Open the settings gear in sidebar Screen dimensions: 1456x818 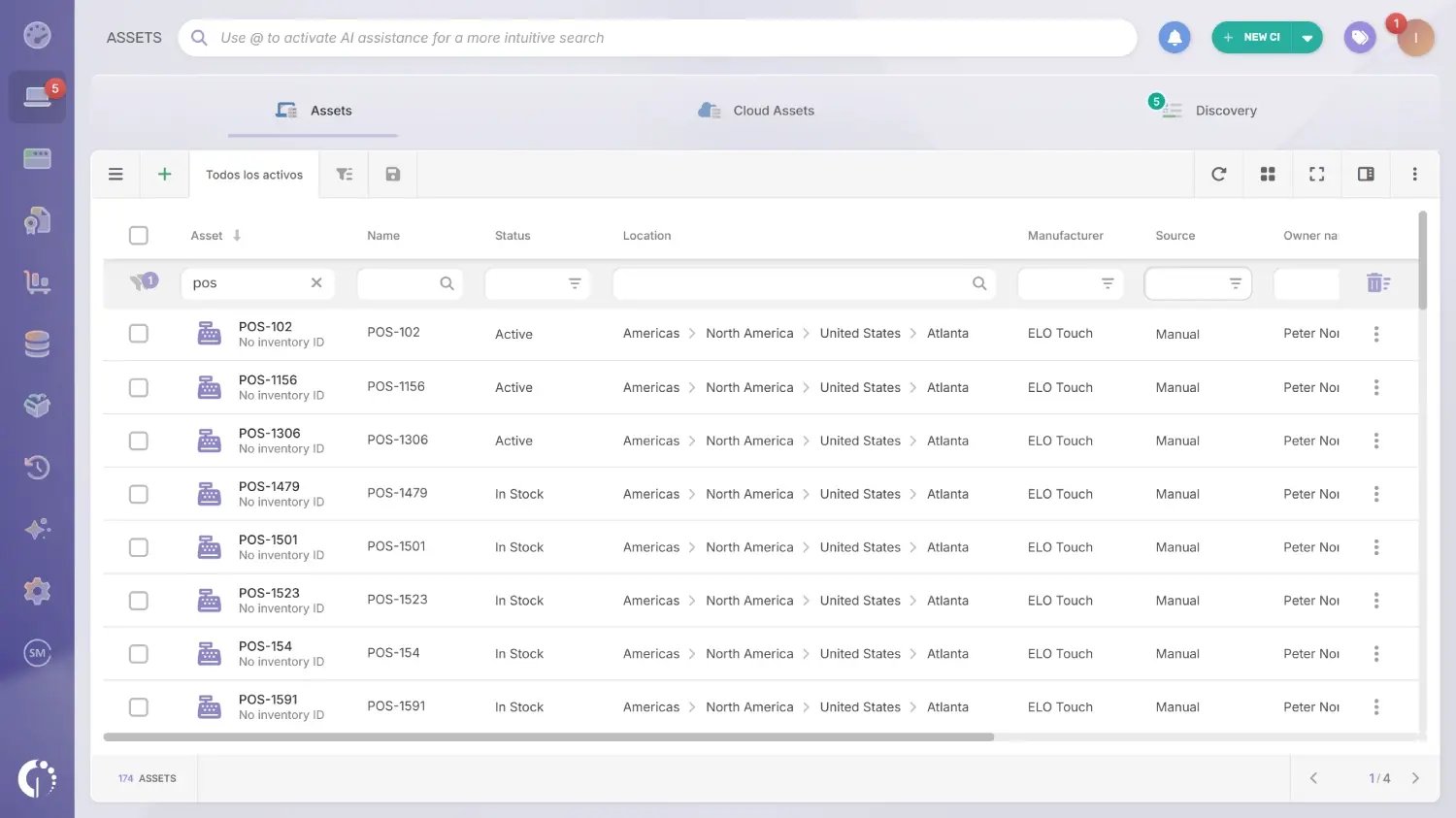click(37, 591)
